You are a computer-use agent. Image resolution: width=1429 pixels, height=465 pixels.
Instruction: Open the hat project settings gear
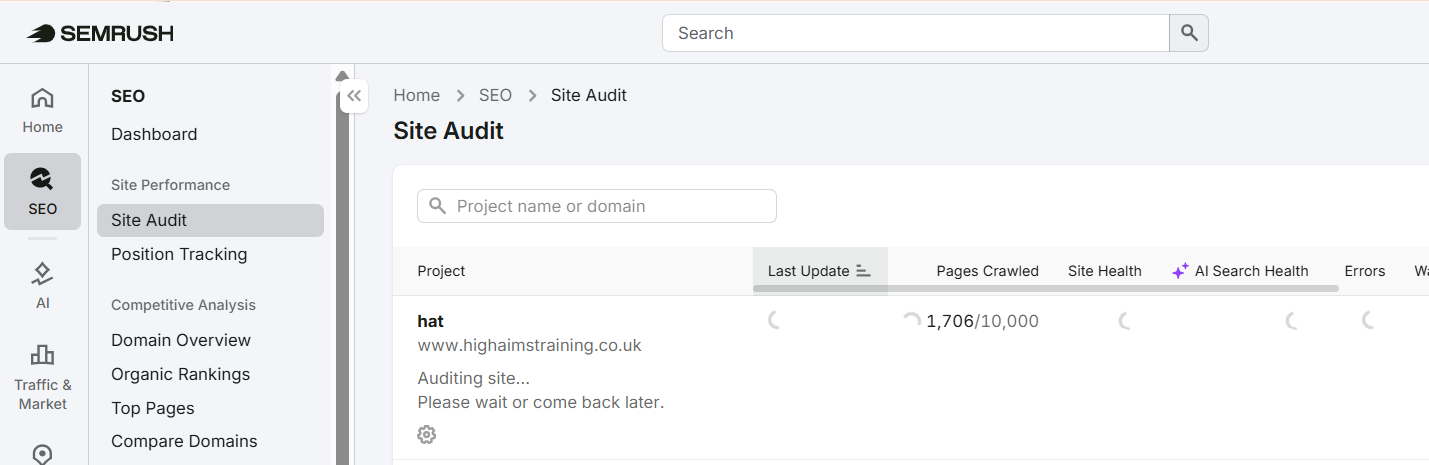427,434
